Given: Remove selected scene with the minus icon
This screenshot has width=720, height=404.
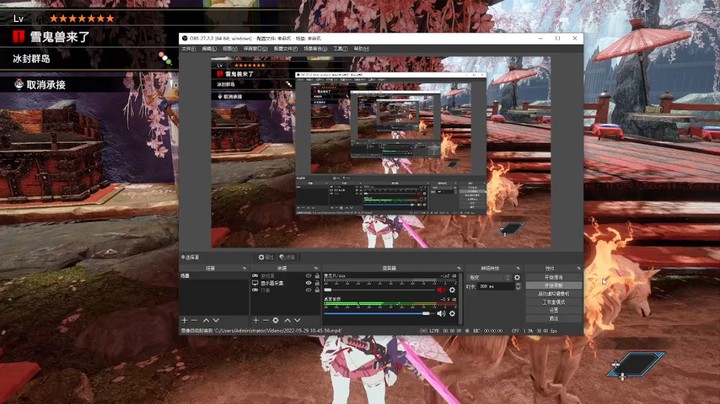Looking at the screenshot, I should point(194,320).
